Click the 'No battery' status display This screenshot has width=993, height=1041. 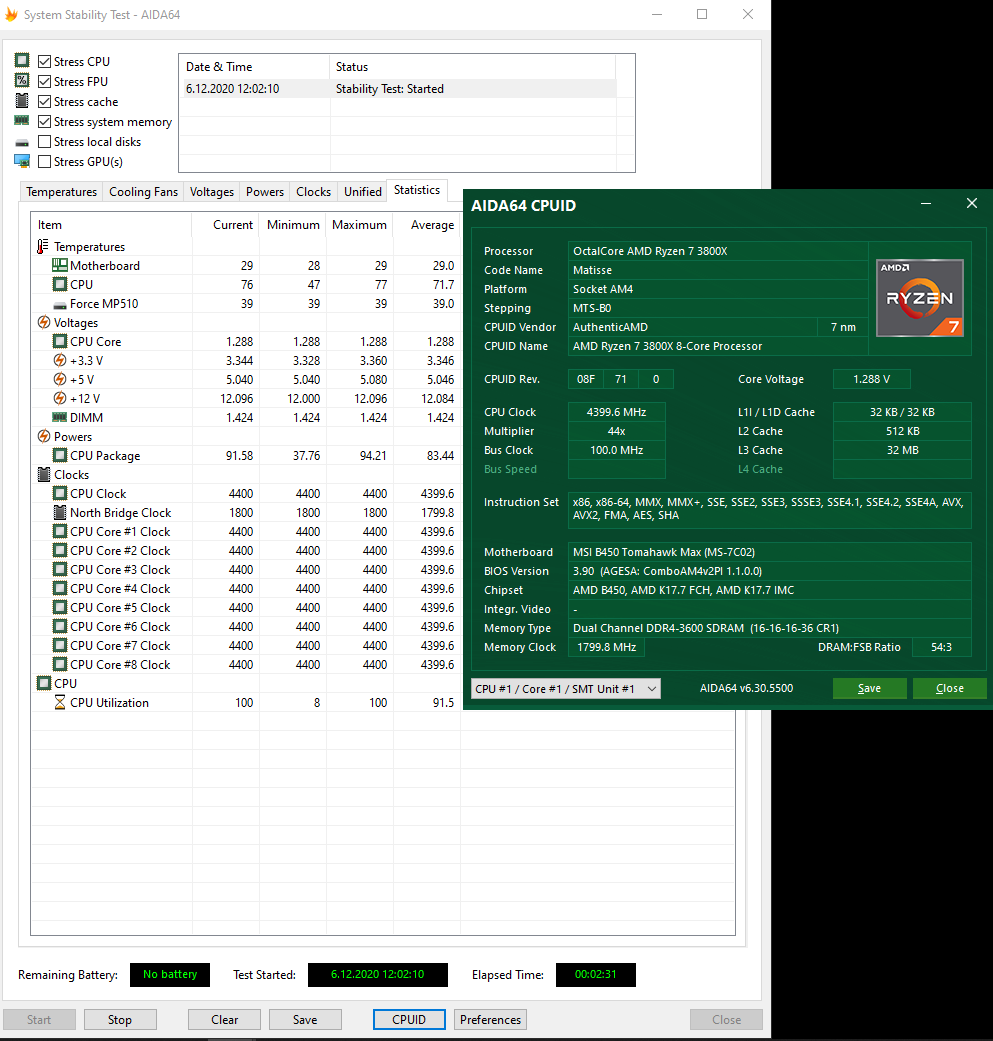[x=170, y=975]
